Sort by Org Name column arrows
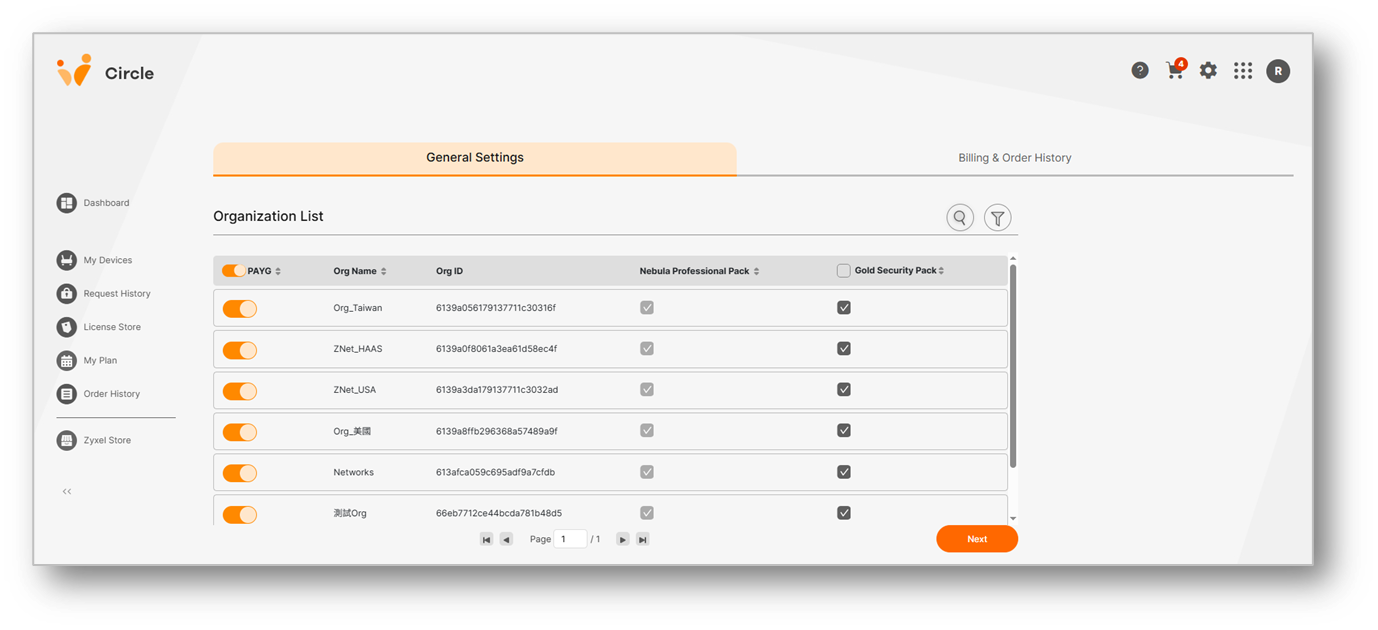The width and height of the screenshot is (1378, 630). point(383,271)
